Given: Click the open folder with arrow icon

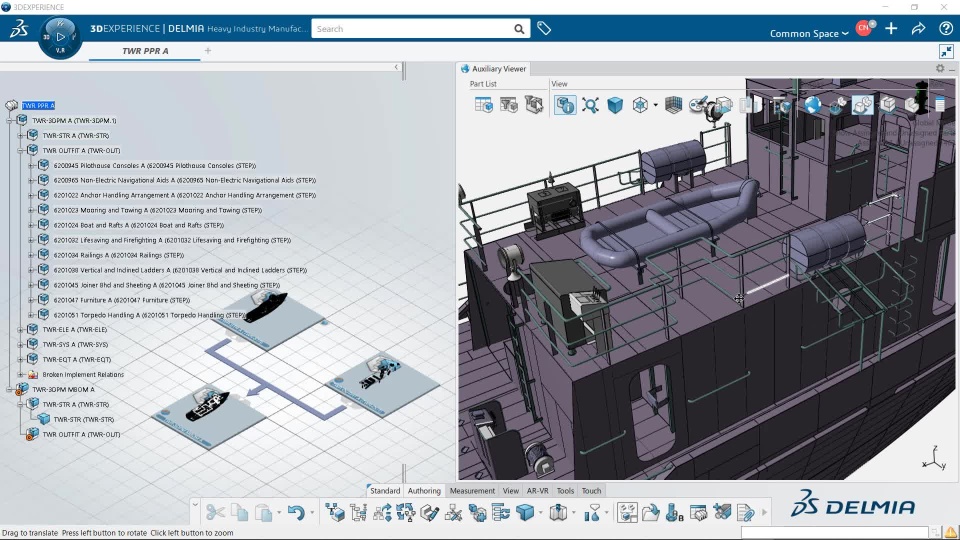Looking at the screenshot, I should (650, 512).
